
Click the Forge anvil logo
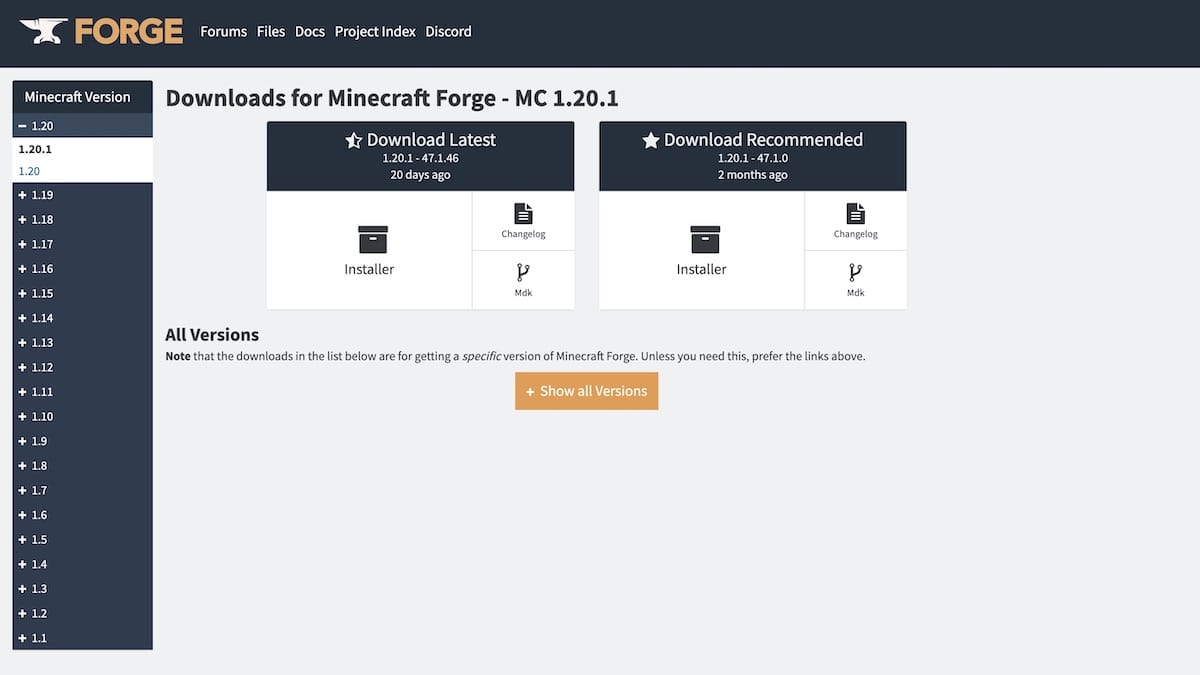click(44, 31)
